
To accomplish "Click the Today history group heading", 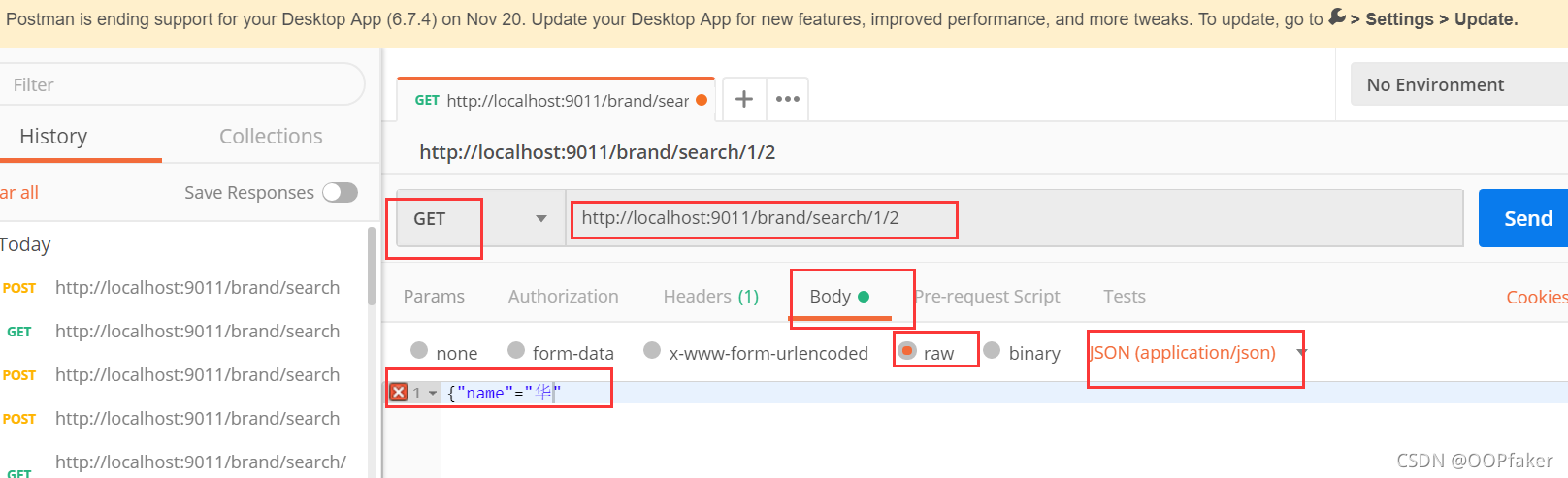I will click(x=25, y=244).
